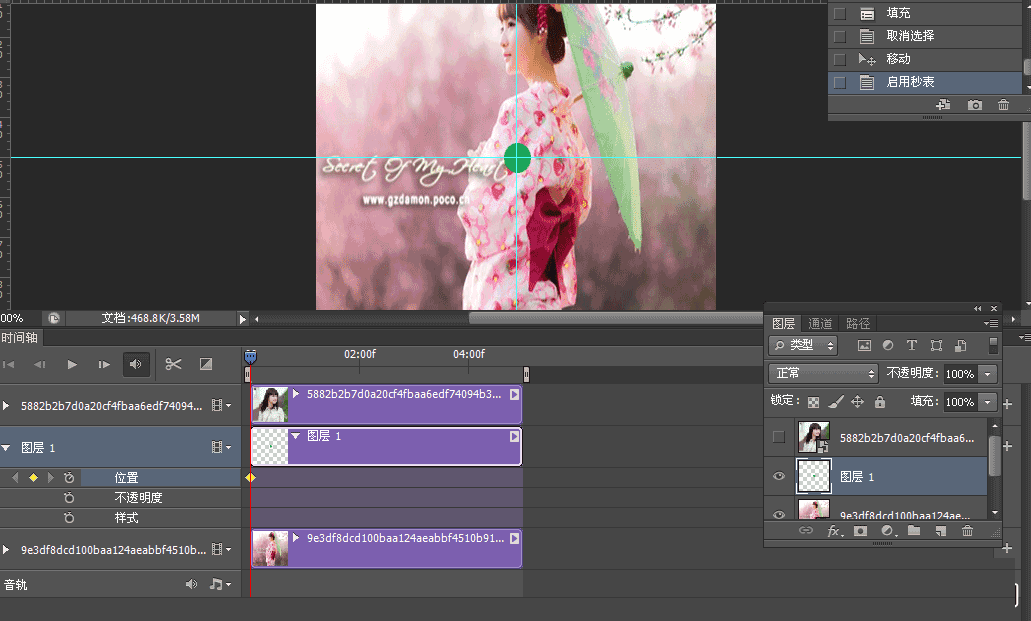
Task: Toggle timeline audio playback speaker button
Action: (x=136, y=364)
